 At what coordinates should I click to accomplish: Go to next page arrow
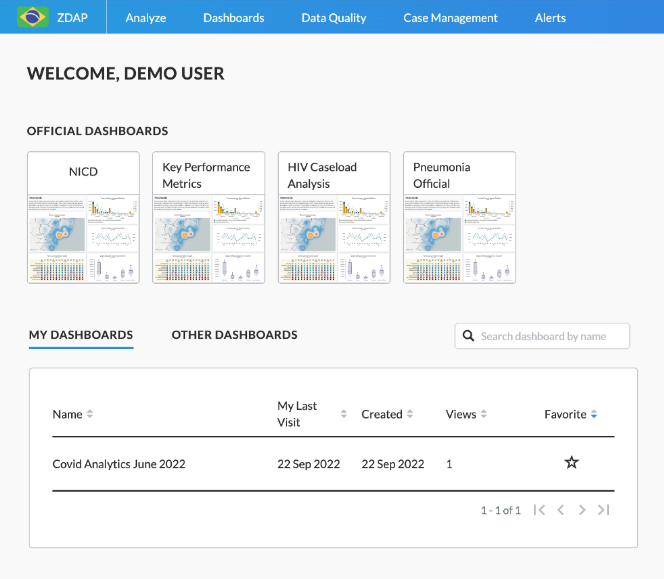tap(582, 510)
